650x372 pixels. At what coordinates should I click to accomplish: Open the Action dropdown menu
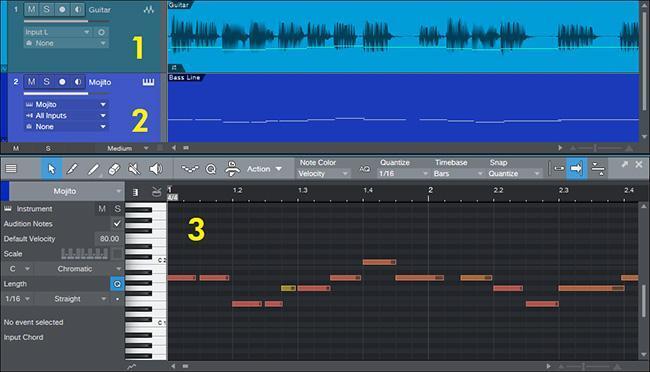264,169
